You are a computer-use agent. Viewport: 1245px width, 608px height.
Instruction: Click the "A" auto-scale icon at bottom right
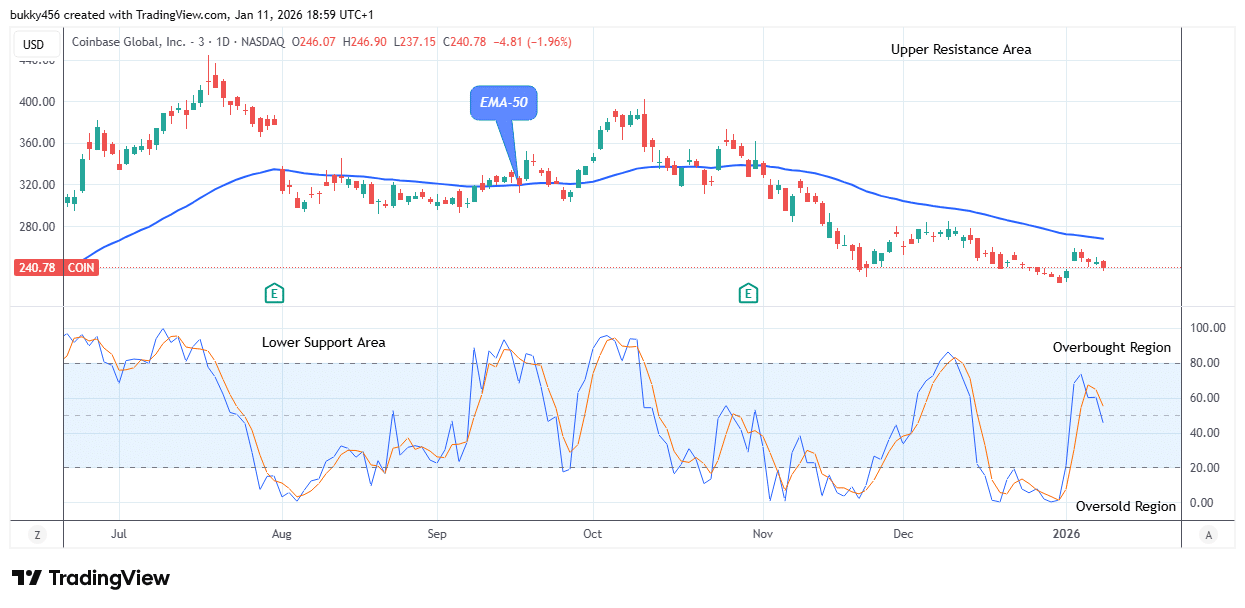[x=1208, y=535]
